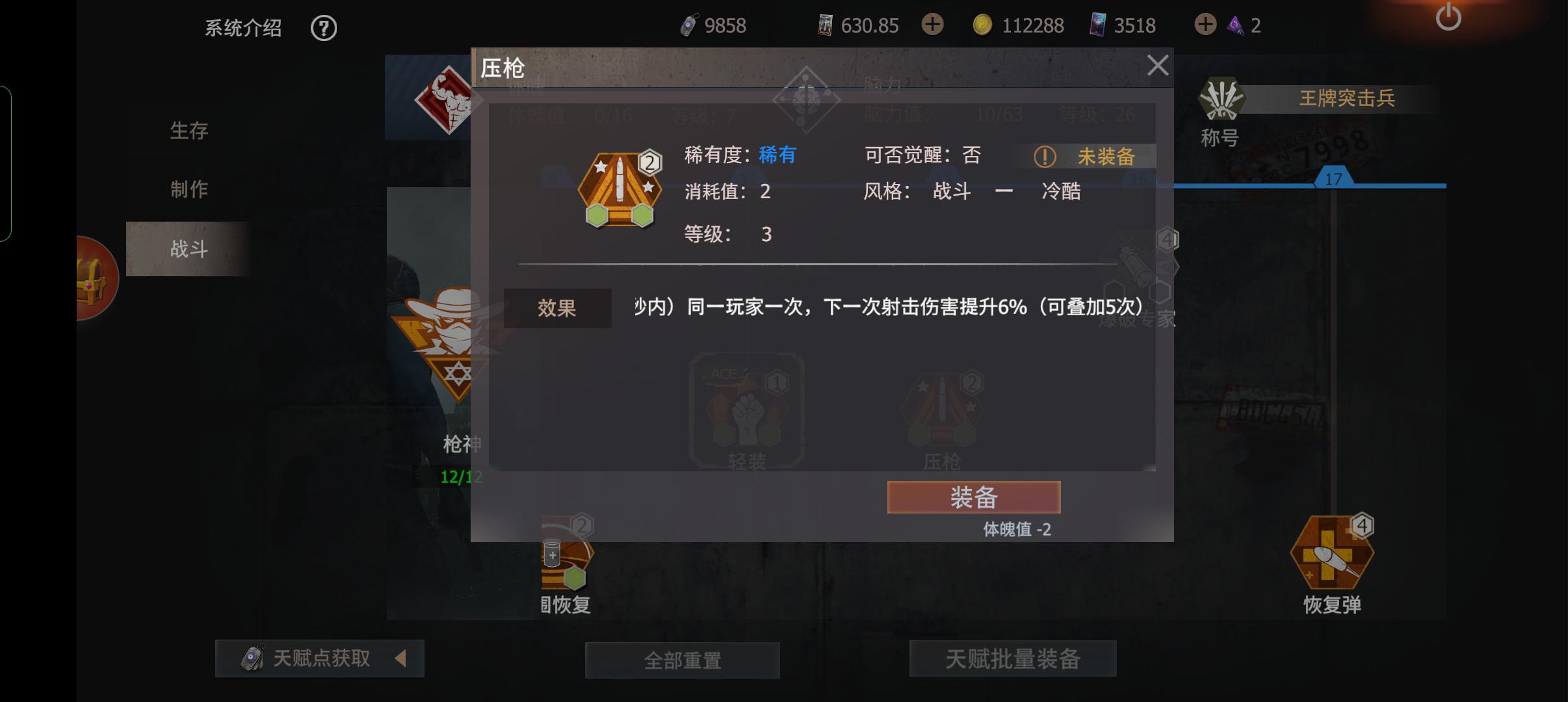This screenshot has height=702, width=1568.
Task: Click 天赋批量装备 button
Action: click(1013, 658)
